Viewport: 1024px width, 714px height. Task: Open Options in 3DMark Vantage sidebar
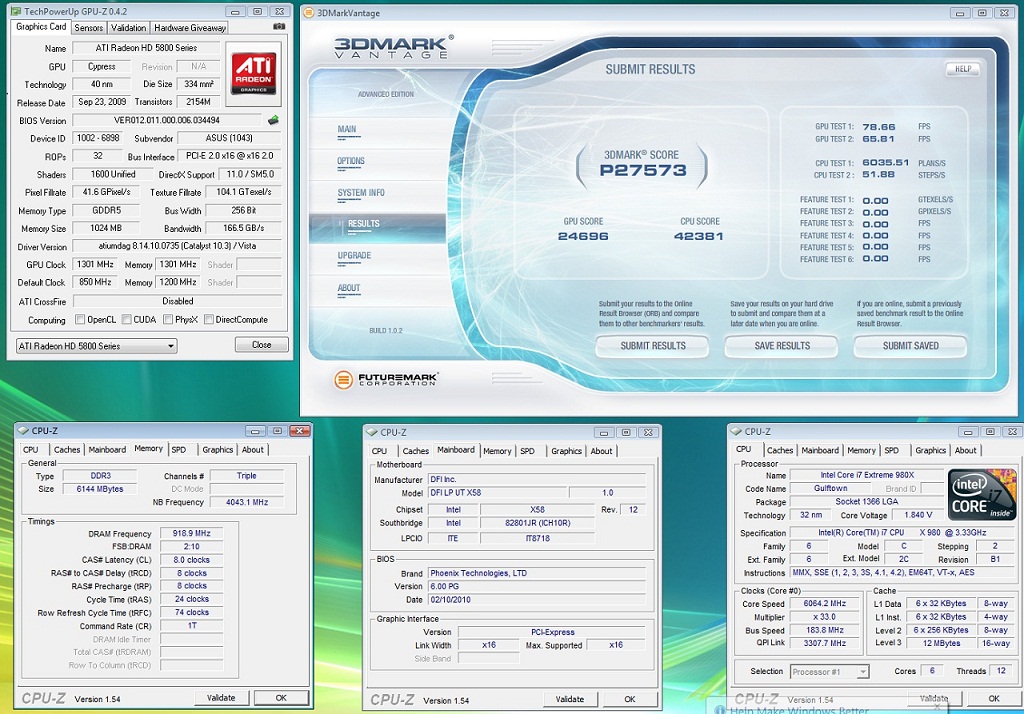pos(351,161)
